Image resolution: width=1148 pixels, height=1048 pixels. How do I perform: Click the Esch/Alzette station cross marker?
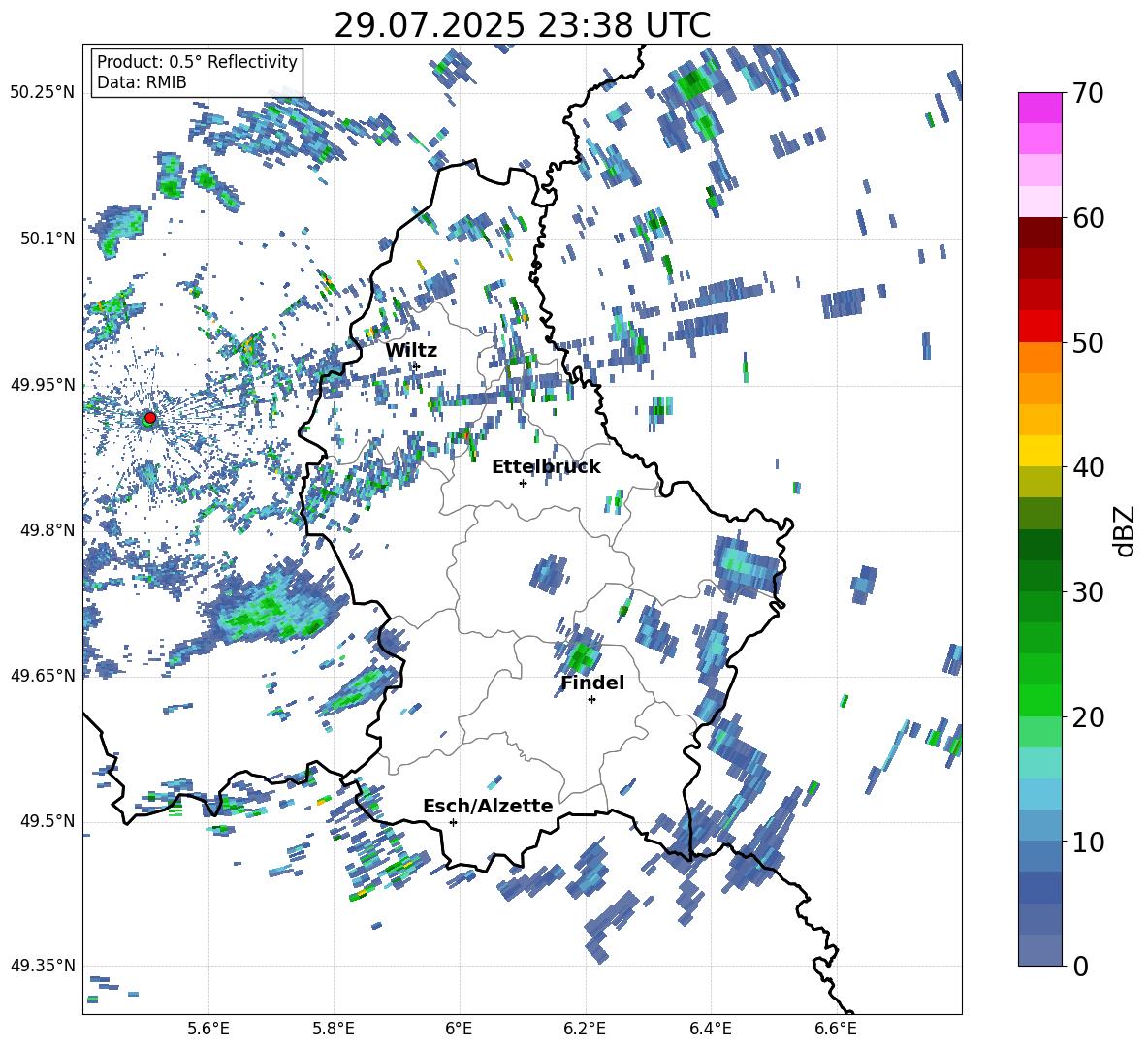[x=453, y=822]
